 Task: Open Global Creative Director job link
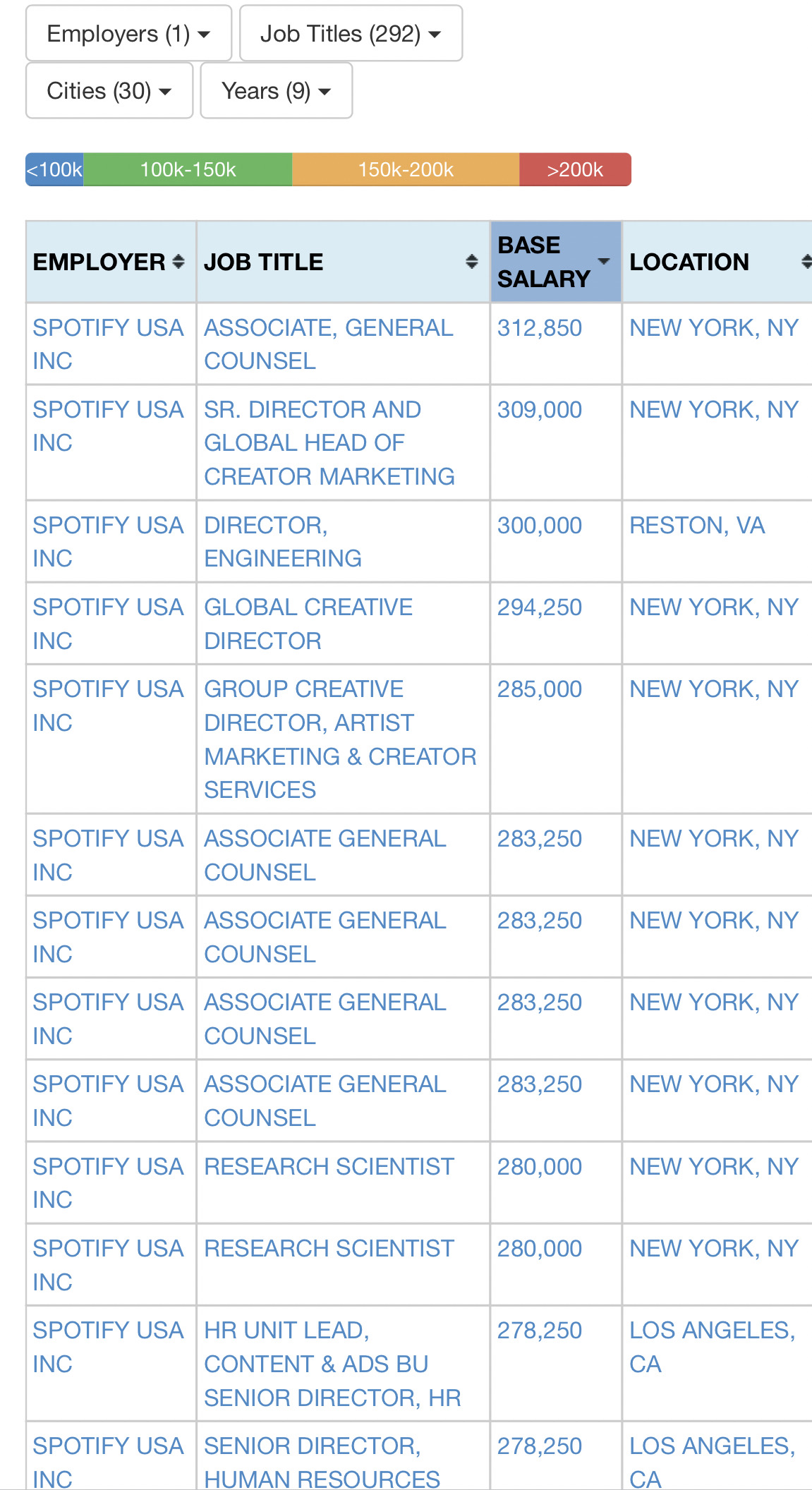point(308,624)
